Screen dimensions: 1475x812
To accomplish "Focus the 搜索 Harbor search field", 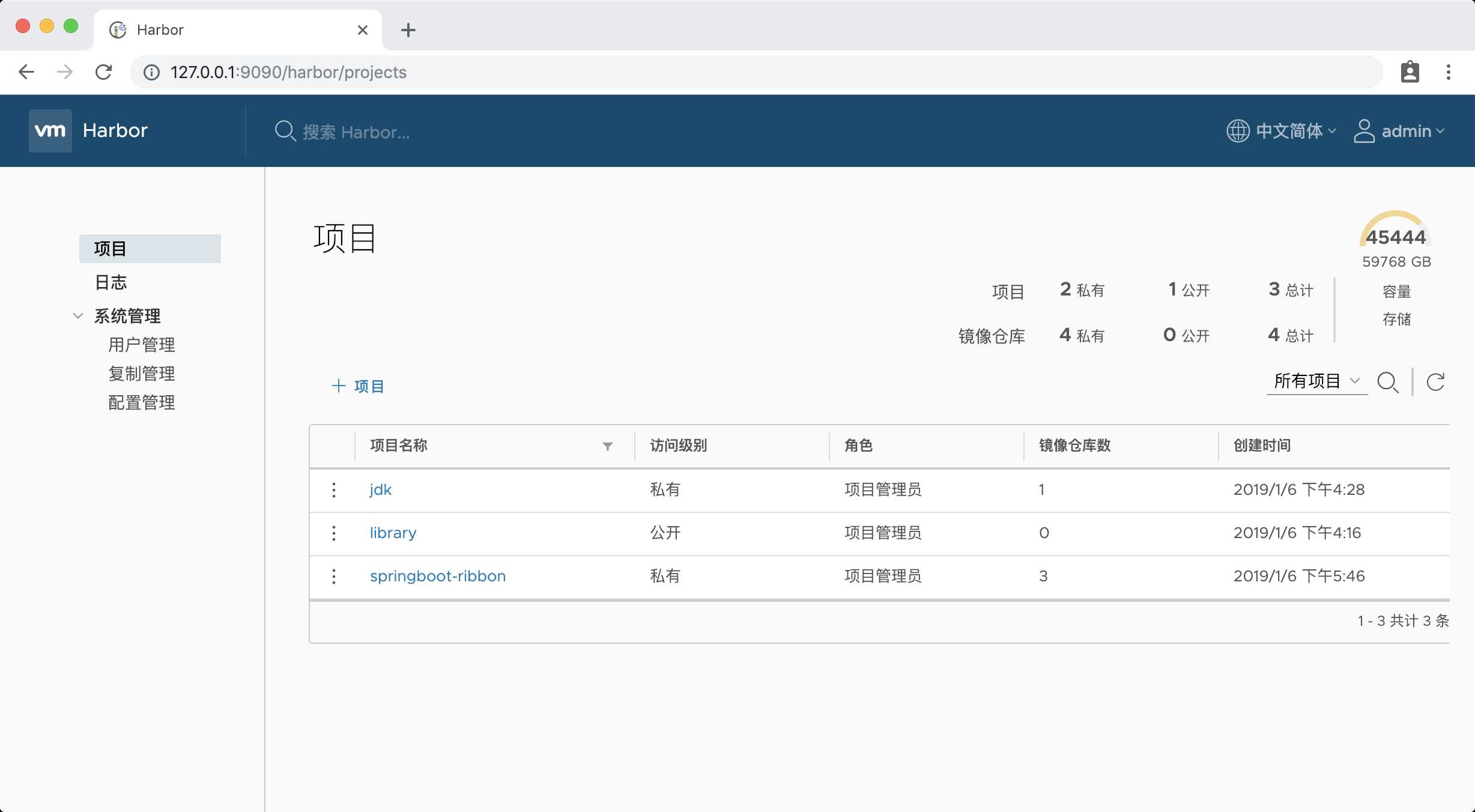I will click(357, 132).
